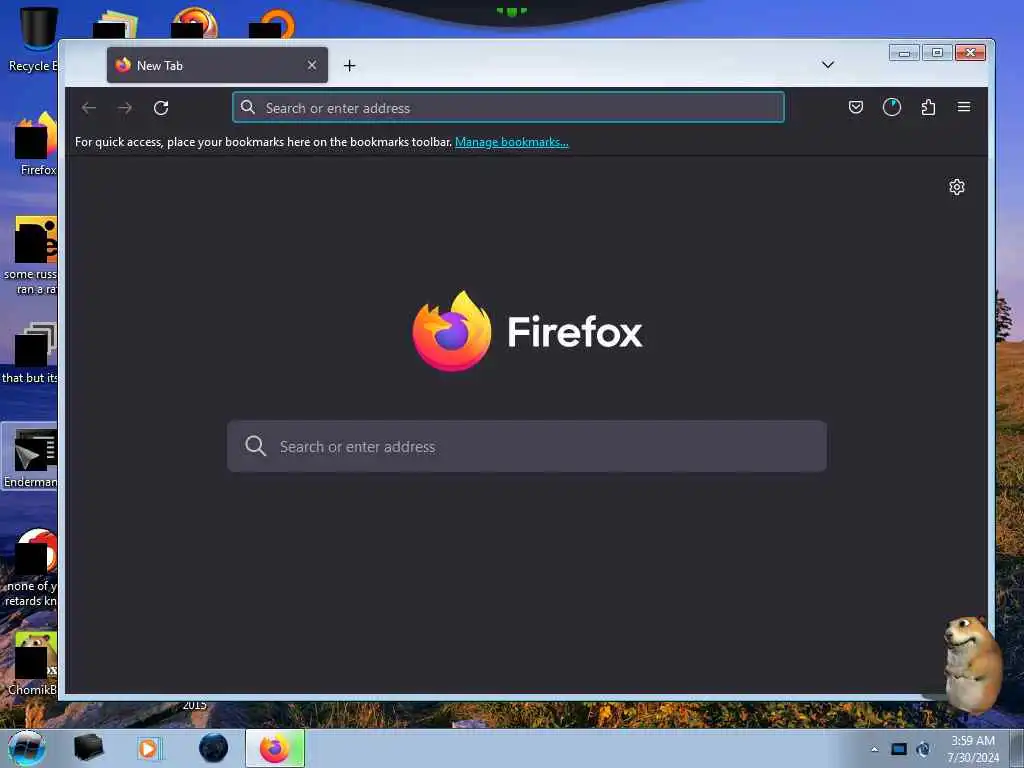The height and width of the screenshot is (768, 1024).
Task: Open the dark globe taskbar icon
Action: 214,748
